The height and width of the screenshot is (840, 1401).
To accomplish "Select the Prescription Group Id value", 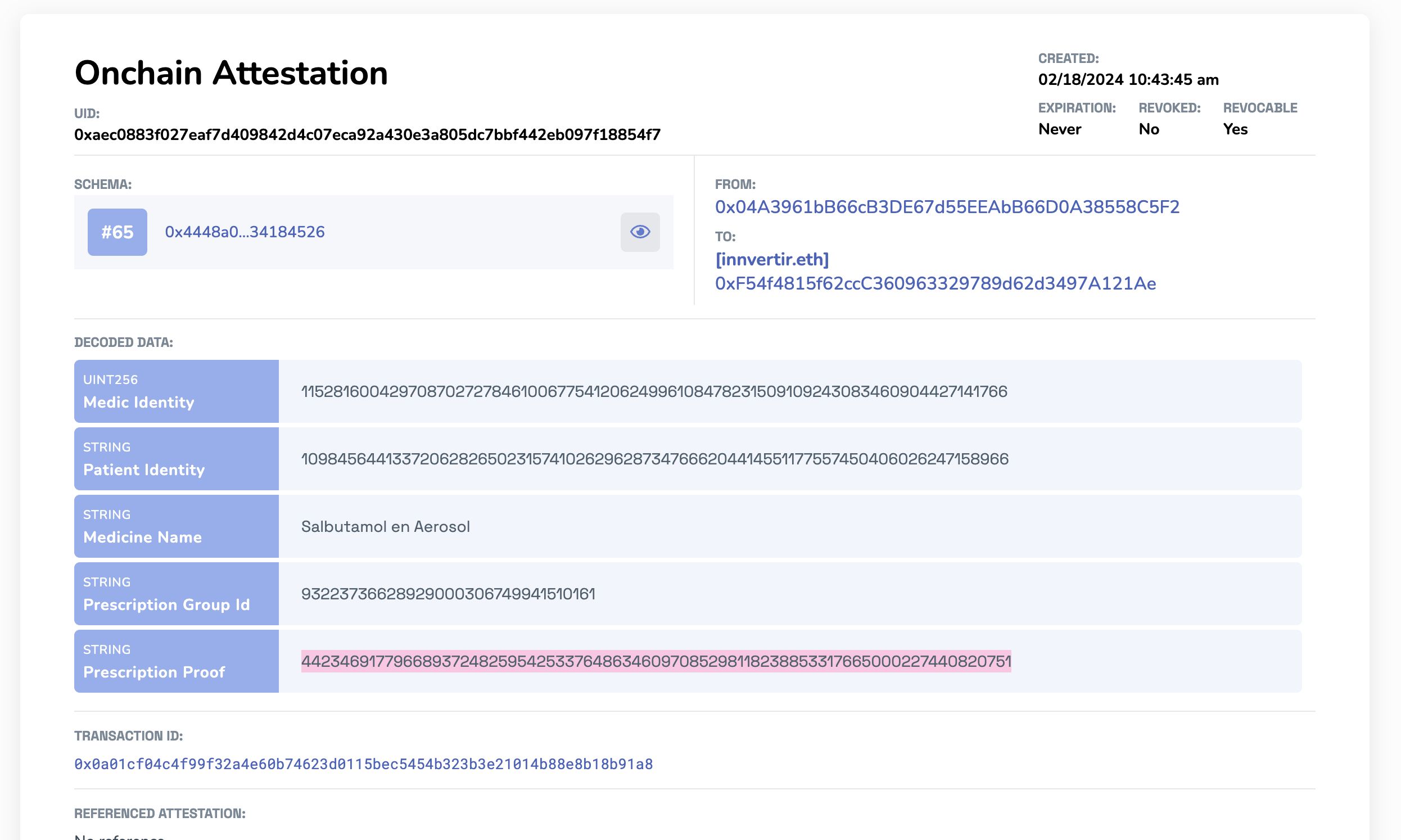I will coord(448,594).
